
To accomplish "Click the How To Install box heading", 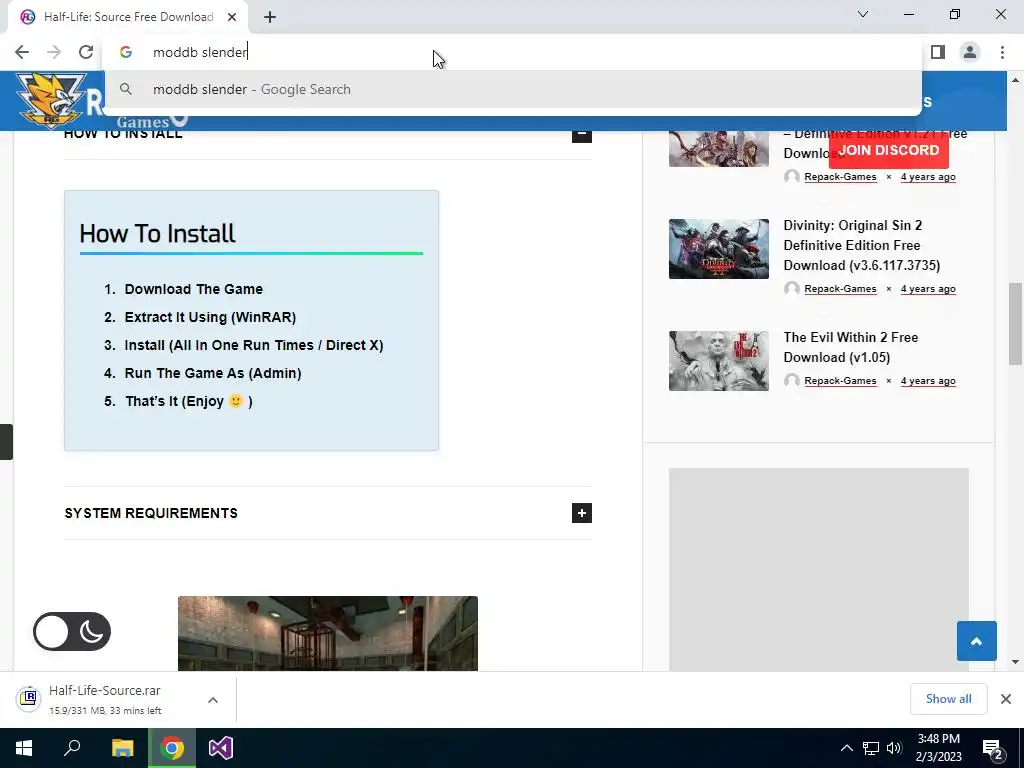I will click(x=157, y=234).
